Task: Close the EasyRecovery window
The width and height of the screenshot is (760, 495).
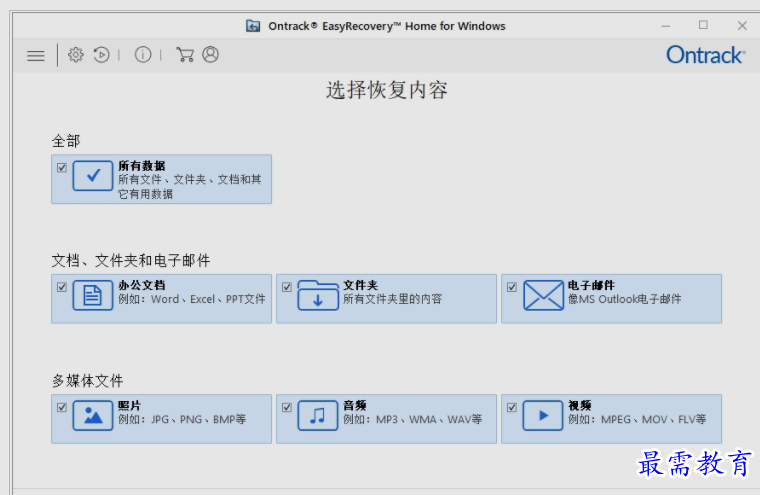Action: 742,26
